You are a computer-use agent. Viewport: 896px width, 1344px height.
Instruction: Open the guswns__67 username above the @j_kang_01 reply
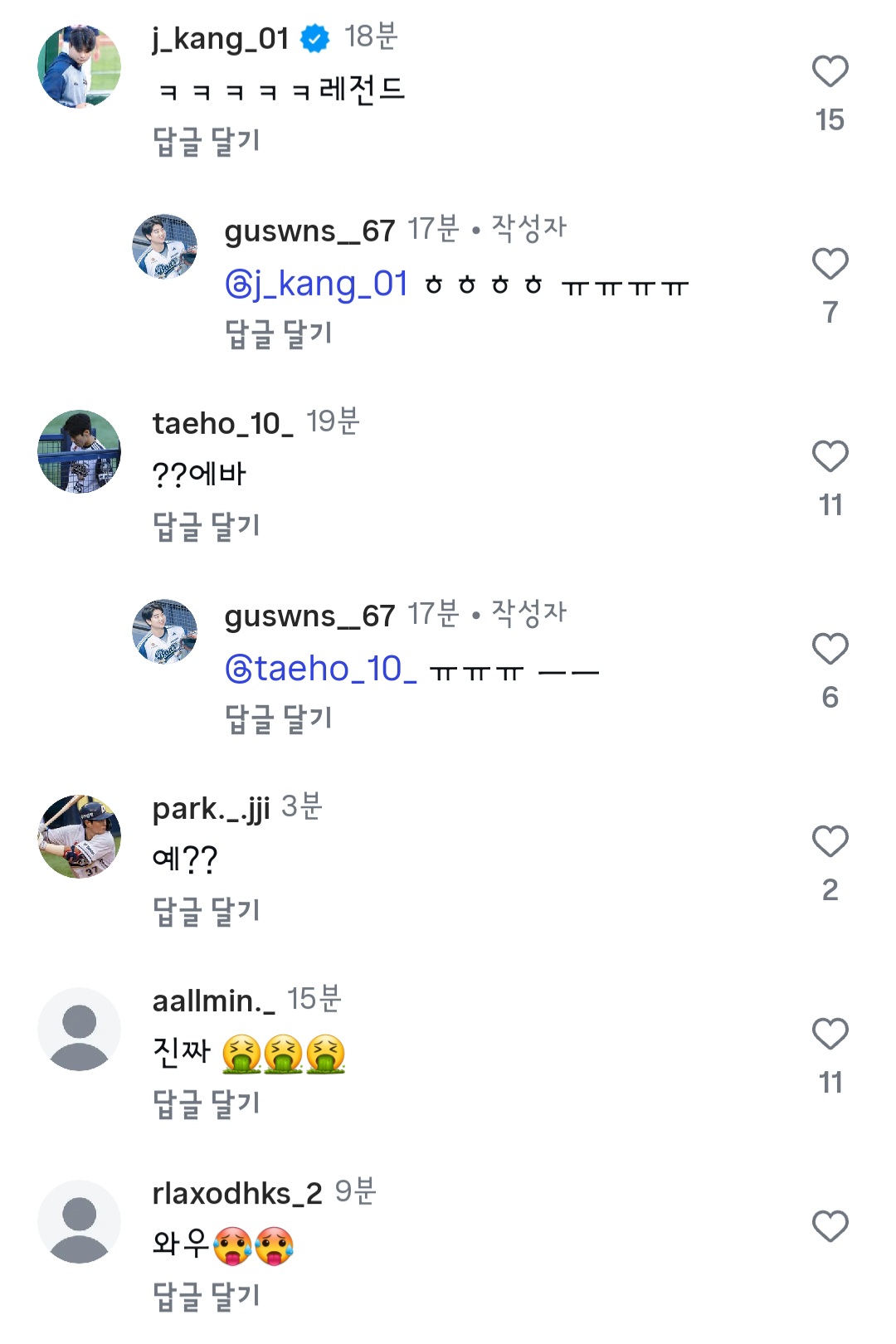pos(309,231)
